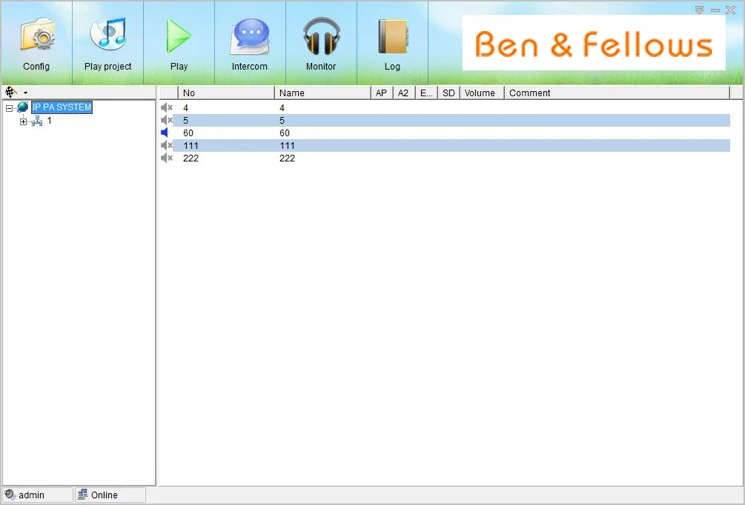This screenshot has width=745, height=505.
Task: Click the globe icon of IP PA SYSTEM
Action: point(22,107)
